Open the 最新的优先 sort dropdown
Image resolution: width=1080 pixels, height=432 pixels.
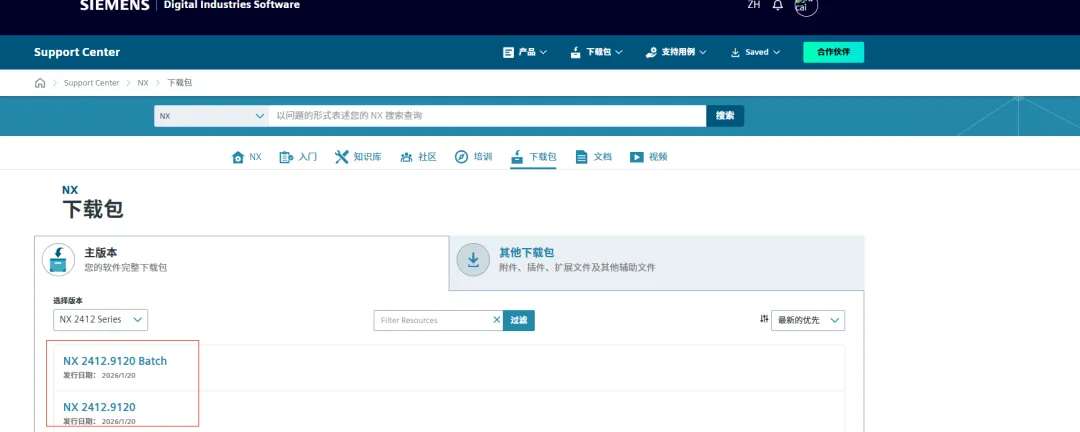point(808,320)
